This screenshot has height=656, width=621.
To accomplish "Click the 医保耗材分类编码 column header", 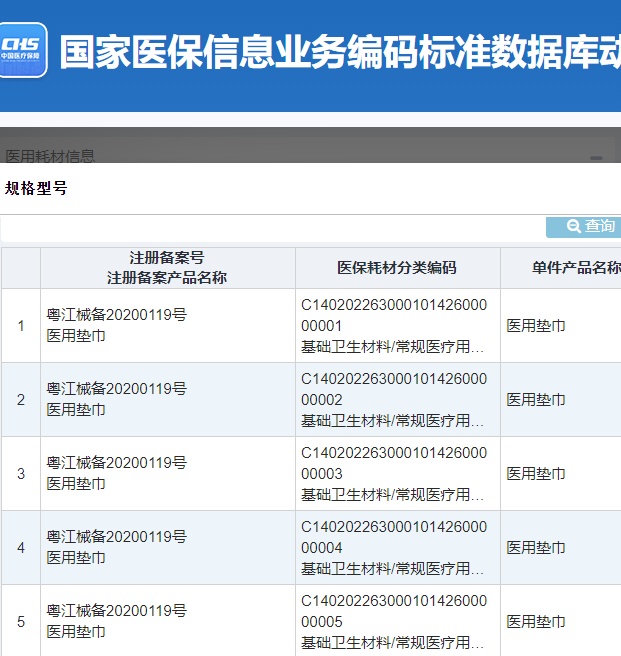I will 397,267.
